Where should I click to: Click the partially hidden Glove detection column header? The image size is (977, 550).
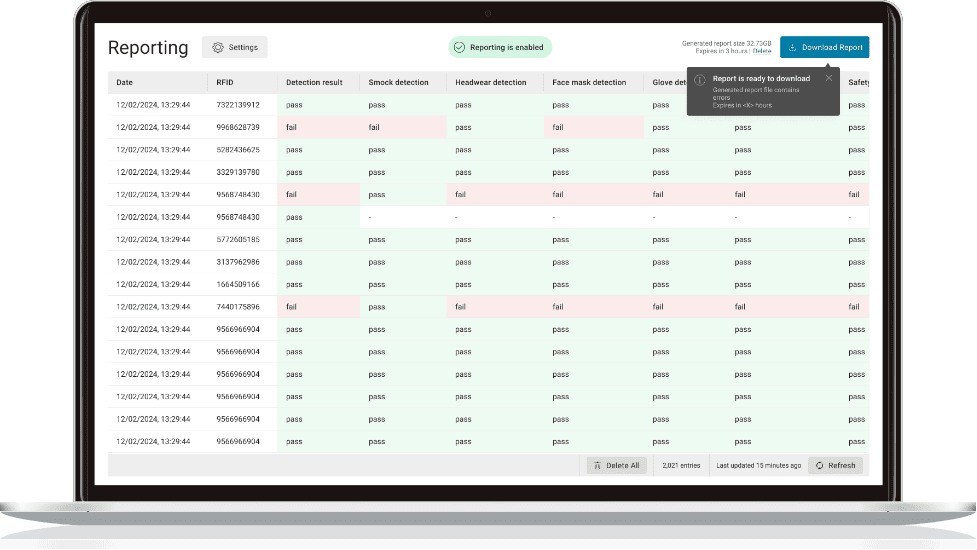point(667,82)
